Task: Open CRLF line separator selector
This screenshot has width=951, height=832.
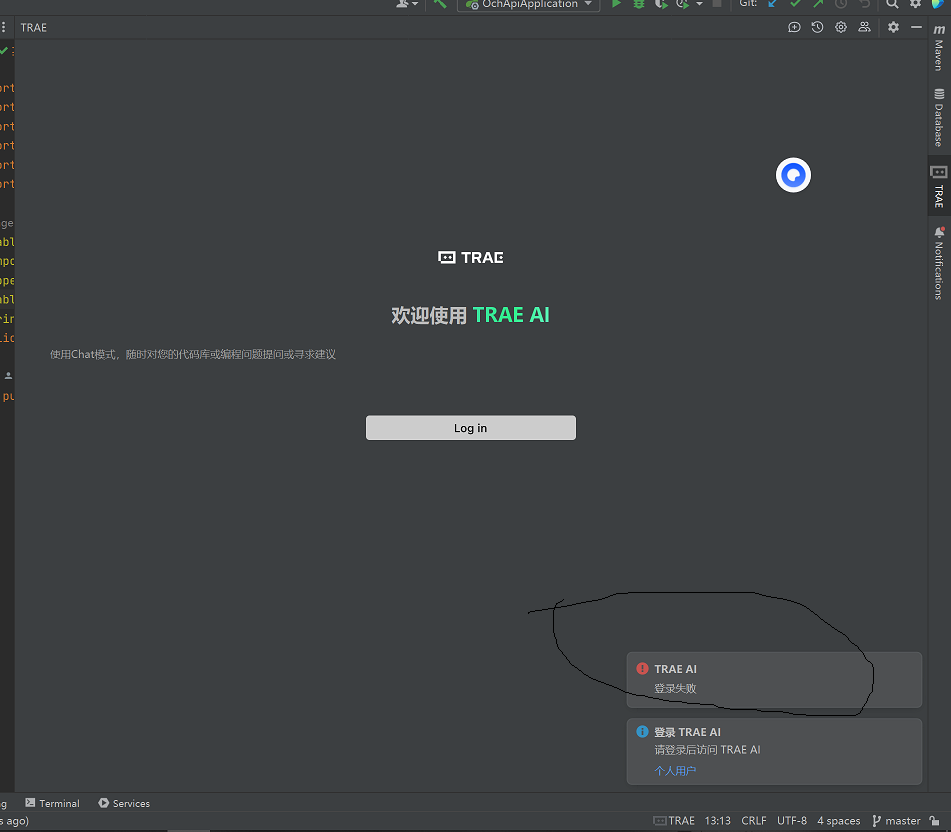Action: tap(753, 820)
